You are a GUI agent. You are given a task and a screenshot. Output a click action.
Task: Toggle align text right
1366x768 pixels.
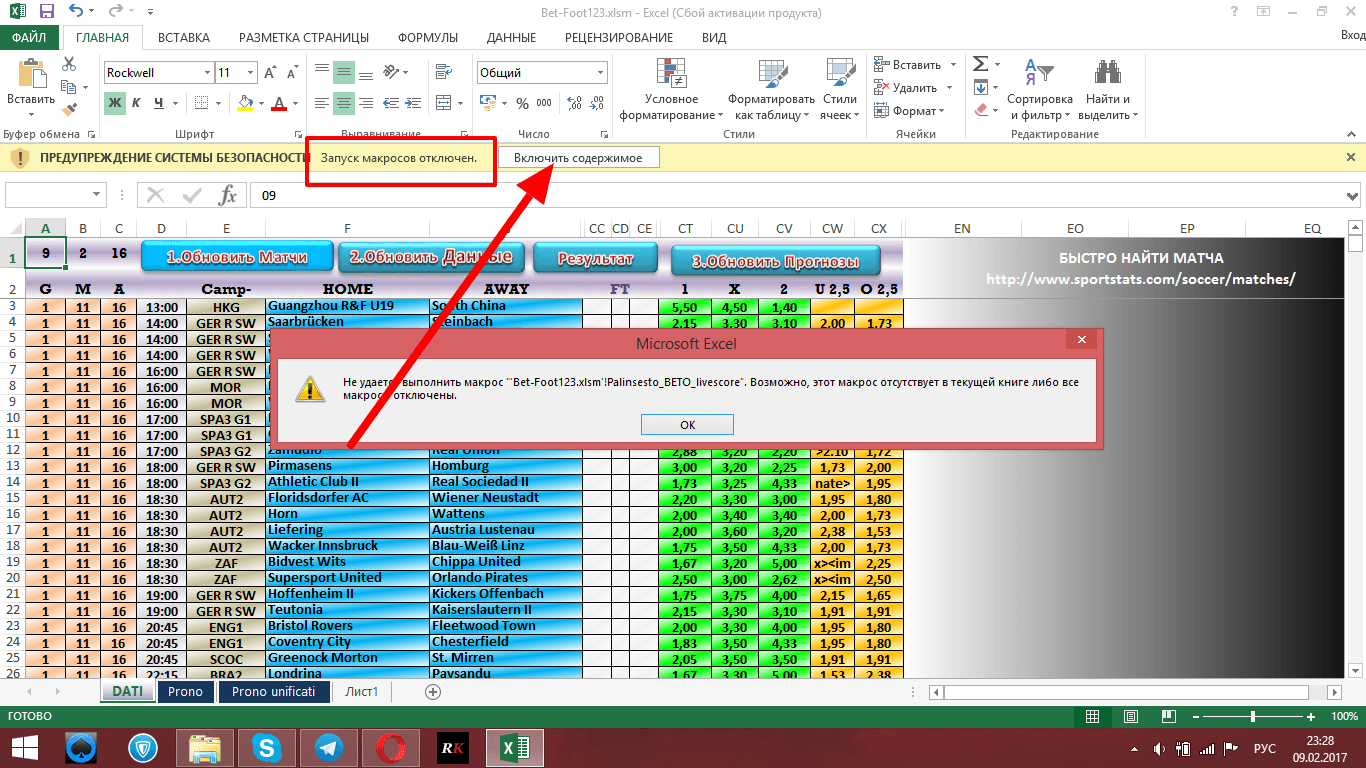coord(366,102)
